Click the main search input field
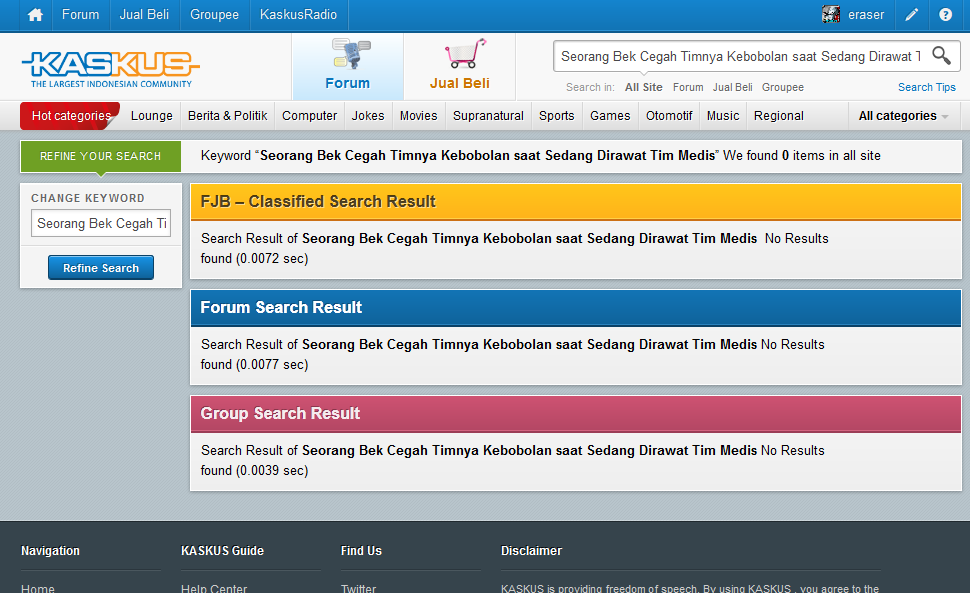This screenshot has height=593, width=970. (741, 56)
